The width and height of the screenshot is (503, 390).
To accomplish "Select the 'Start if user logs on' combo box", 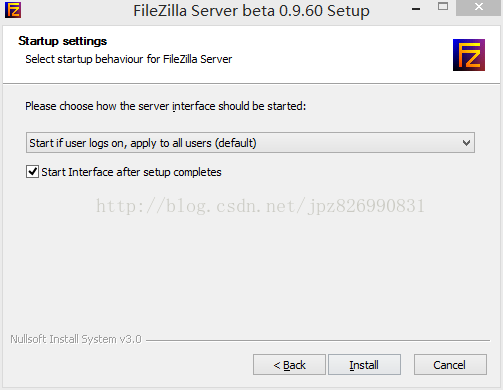I will (250, 143).
